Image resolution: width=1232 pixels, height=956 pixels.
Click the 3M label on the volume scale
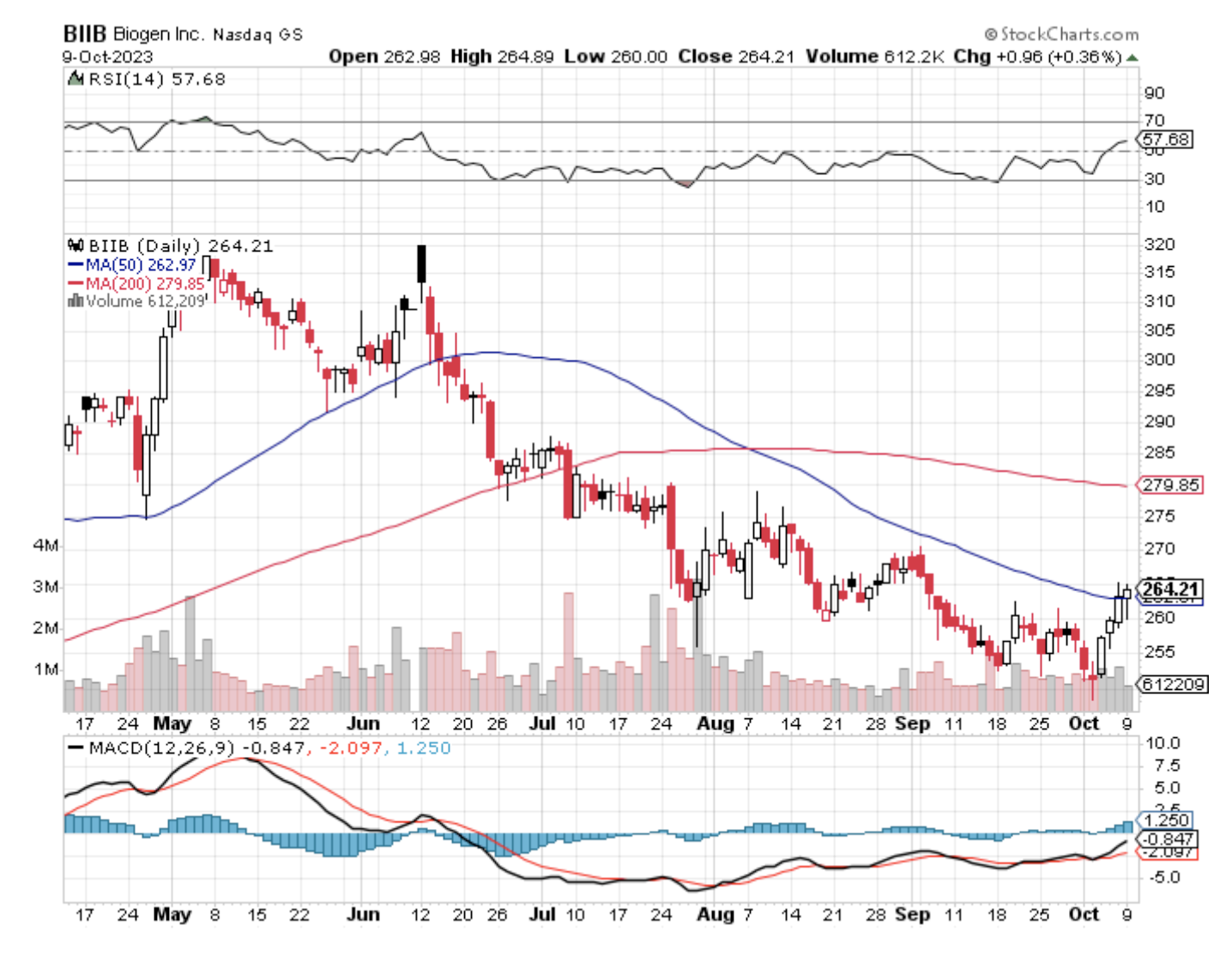coord(46,587)
